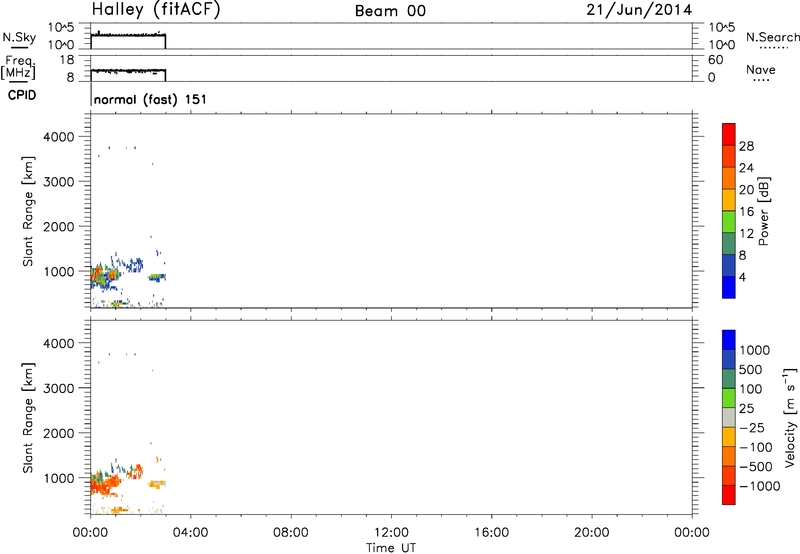
Task: Click the 'Velocity [m s⁻¹]' colorbar title
Action: point(790,417)
